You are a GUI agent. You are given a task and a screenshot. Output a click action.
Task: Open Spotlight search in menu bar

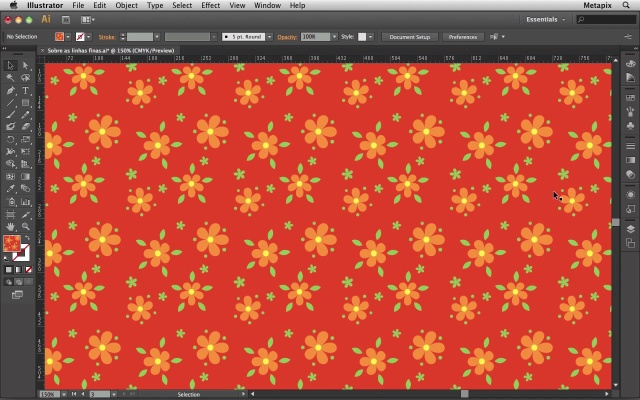point(626,5)
